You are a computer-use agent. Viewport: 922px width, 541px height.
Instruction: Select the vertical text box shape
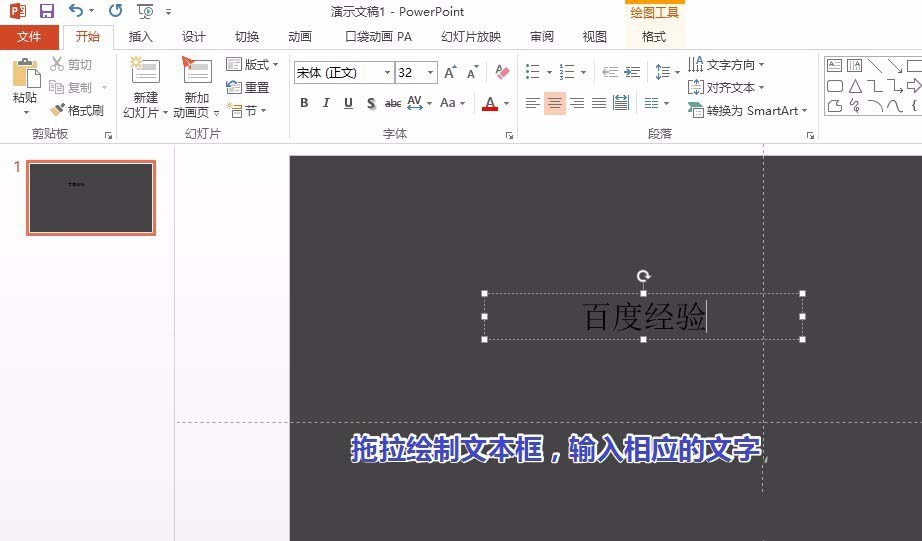click(854, 65)
